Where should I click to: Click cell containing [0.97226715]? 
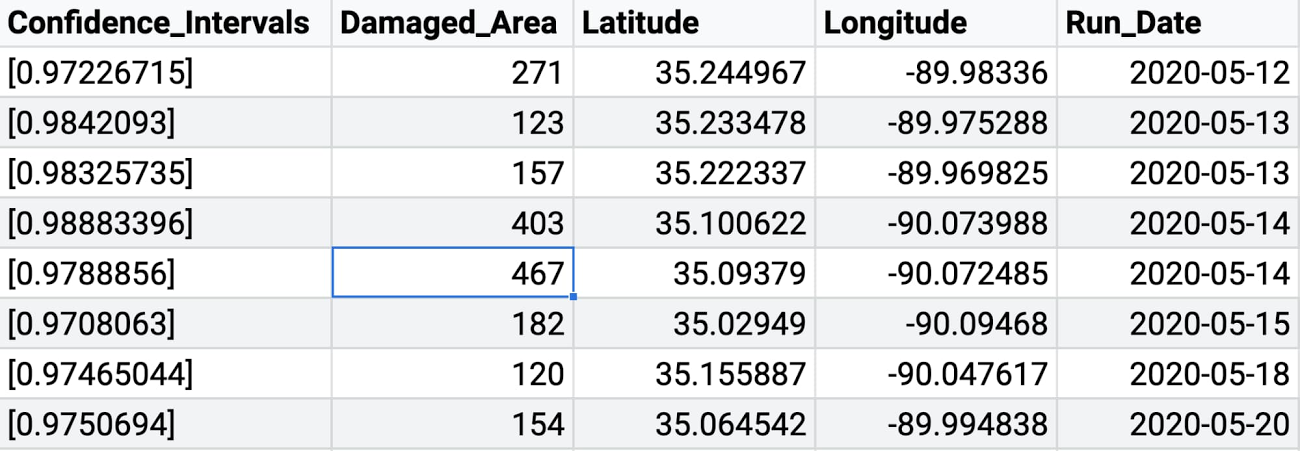pos(165,72)
